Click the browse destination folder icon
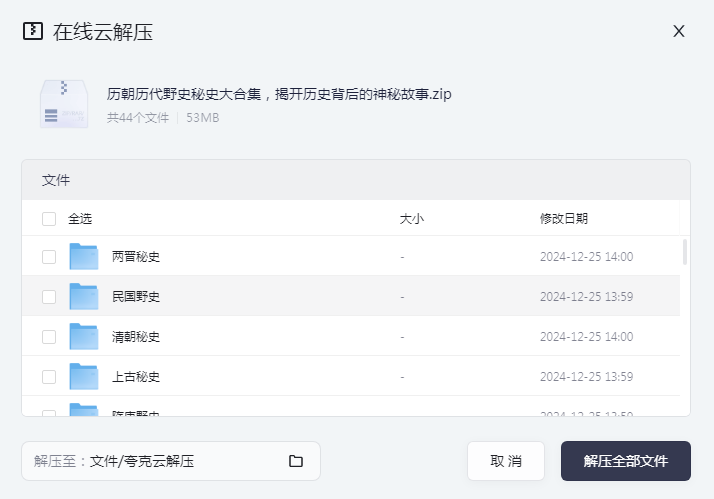Image resolution: width=714 pixels, height=499 pixels. click(296, 461)
